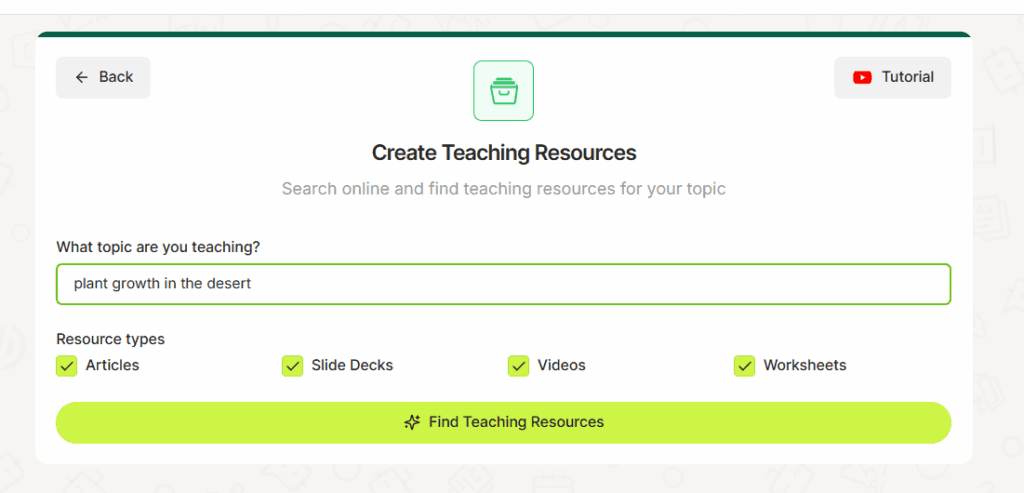Click the Videos label text
The image size is (1024, 493).
pos(562,365)
